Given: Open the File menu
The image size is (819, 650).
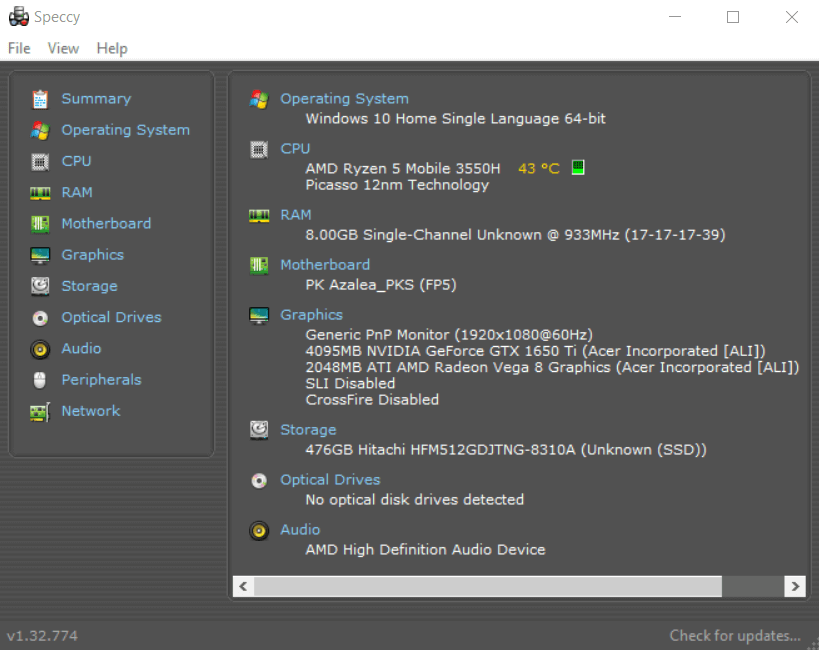Looking at the screenshot, I should click(19, 49).
